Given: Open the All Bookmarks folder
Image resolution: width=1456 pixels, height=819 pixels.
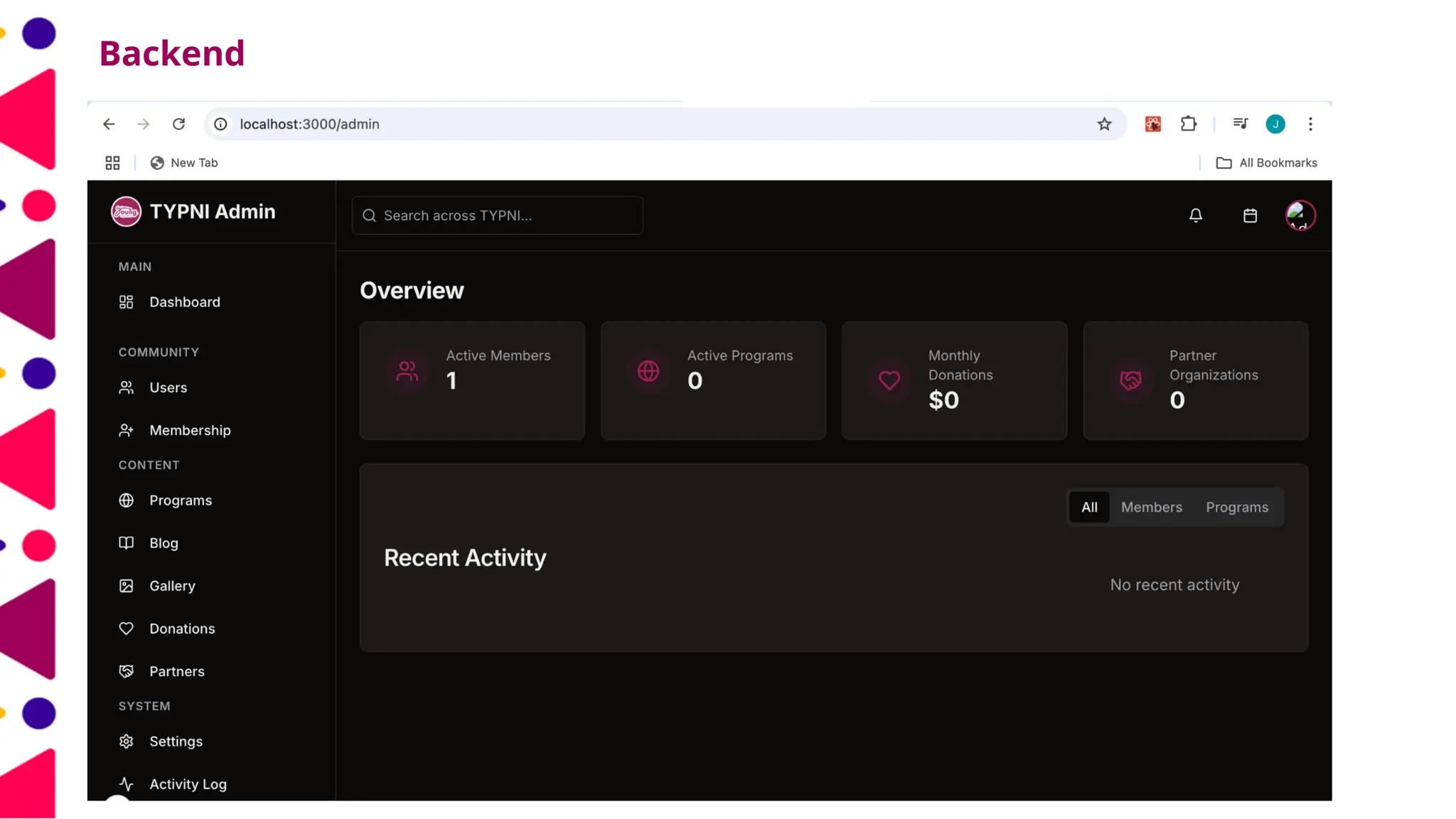Looking at the screenshot, I should (1267, 163).
